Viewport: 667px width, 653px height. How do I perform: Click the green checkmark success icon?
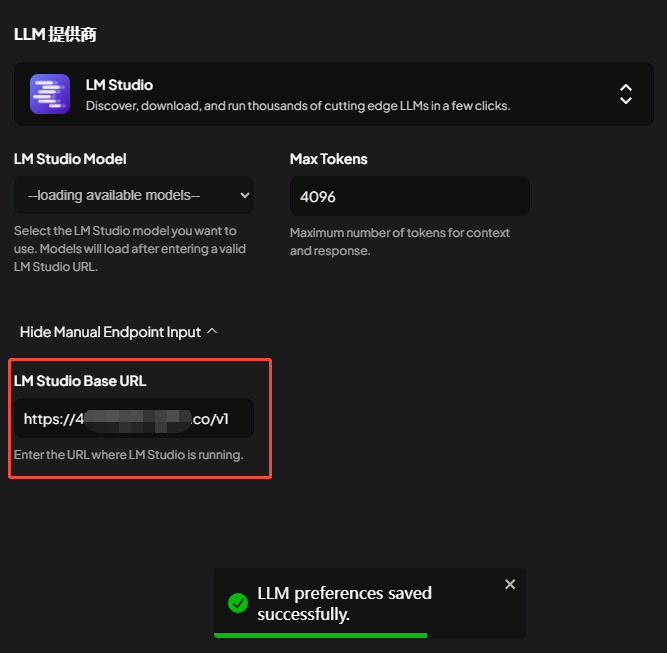[x=238, y=603]
